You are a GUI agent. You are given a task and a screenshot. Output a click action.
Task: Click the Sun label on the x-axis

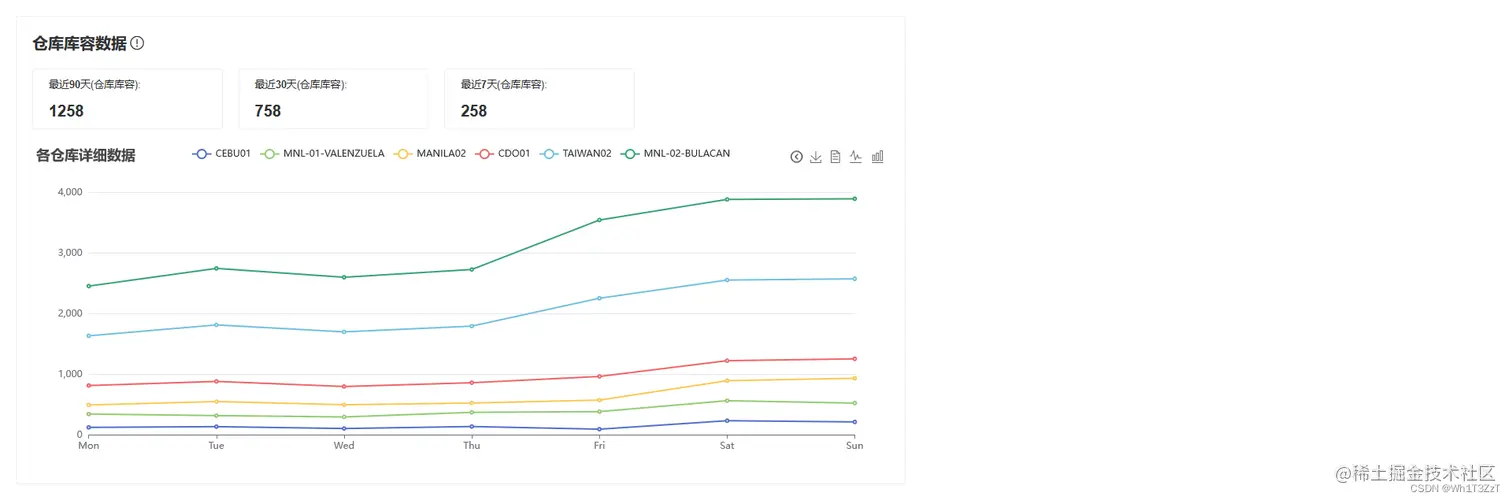pyautogui.click(x=855, y=446)
